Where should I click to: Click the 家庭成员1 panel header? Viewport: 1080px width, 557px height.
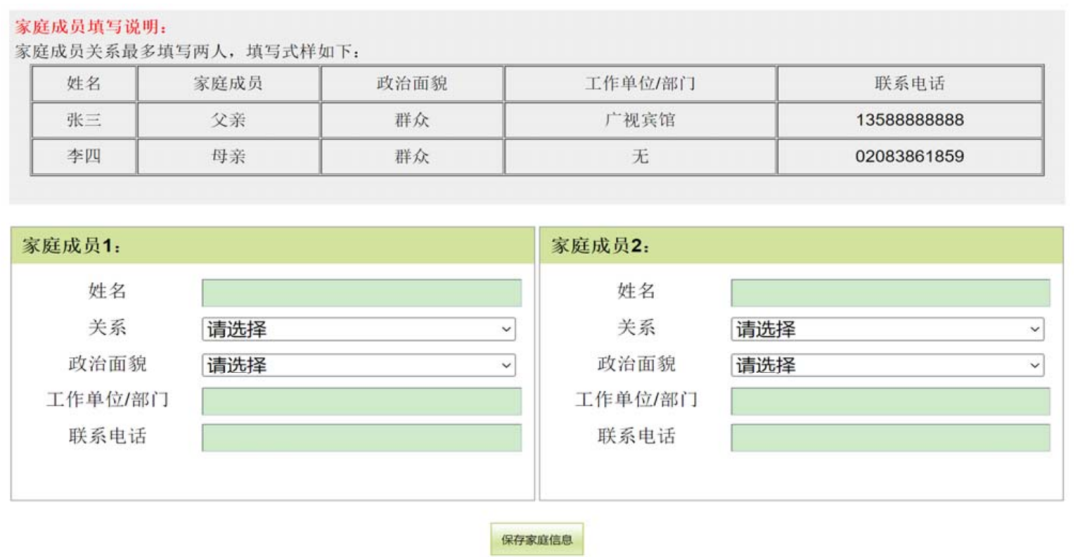(273, 246)
